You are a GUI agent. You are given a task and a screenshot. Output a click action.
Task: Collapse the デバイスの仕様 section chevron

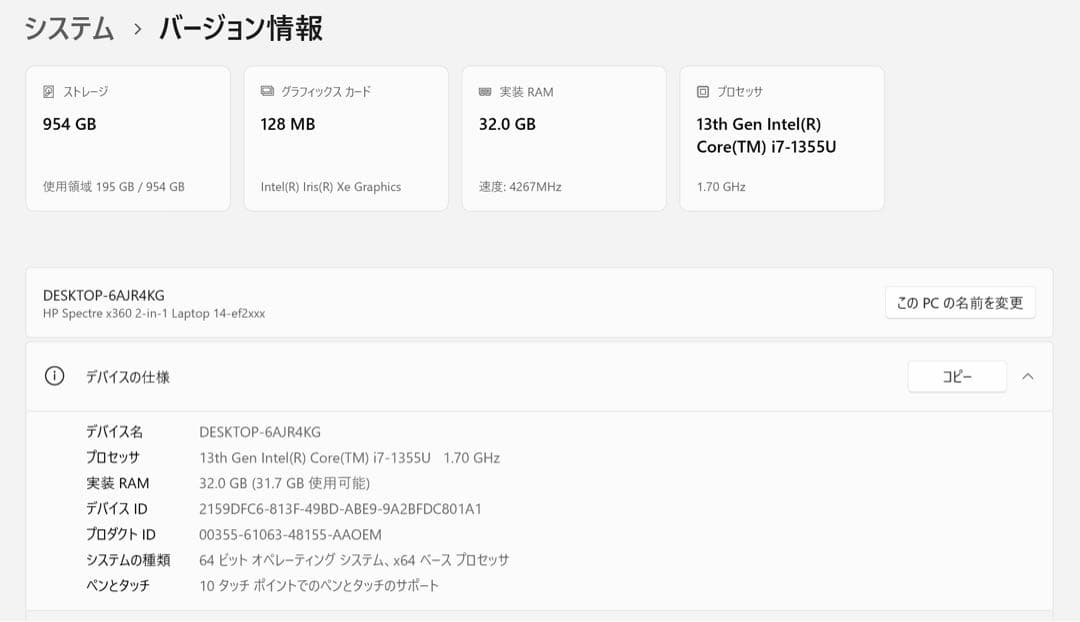[x=1029, y=376]
